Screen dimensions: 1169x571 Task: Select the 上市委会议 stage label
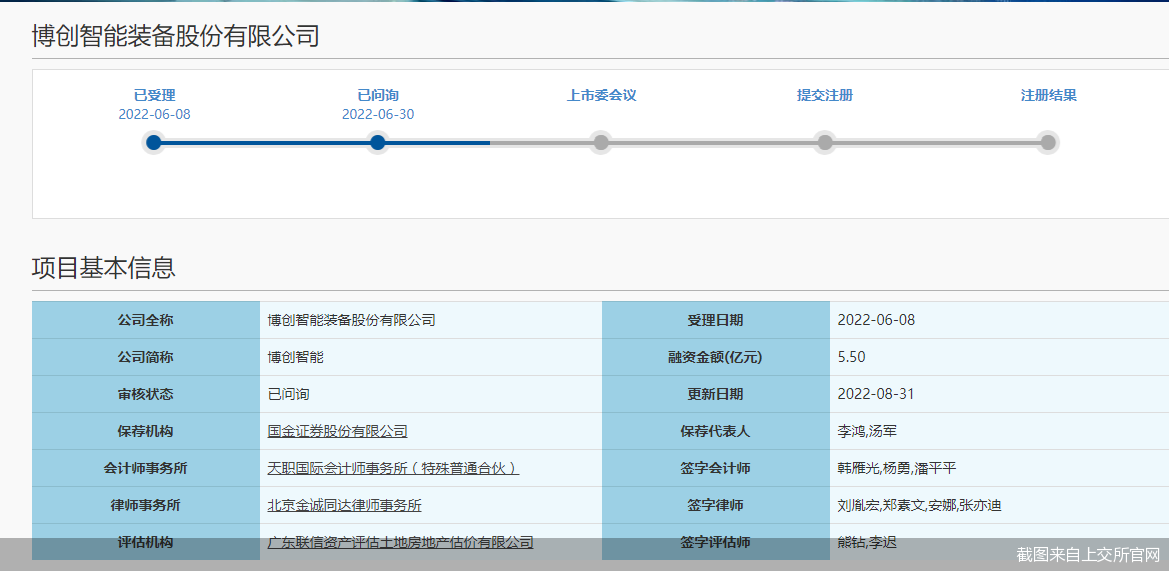(x=602, y=95)
